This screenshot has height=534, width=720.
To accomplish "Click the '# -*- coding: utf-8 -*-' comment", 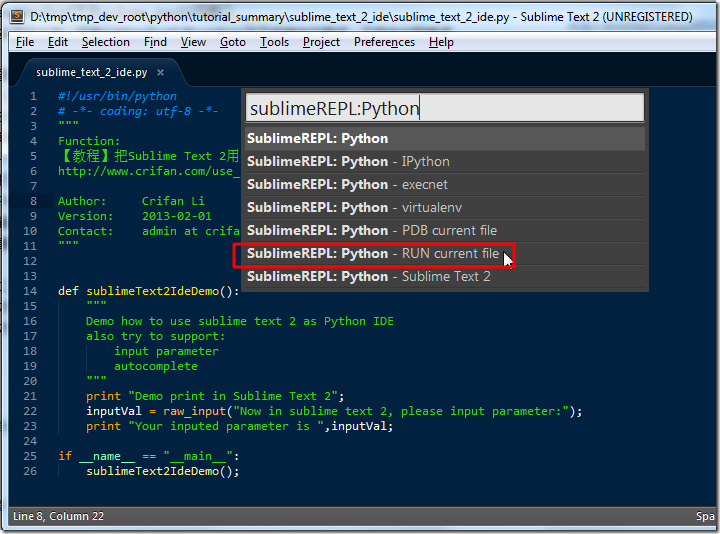I will tap(138, 111).
